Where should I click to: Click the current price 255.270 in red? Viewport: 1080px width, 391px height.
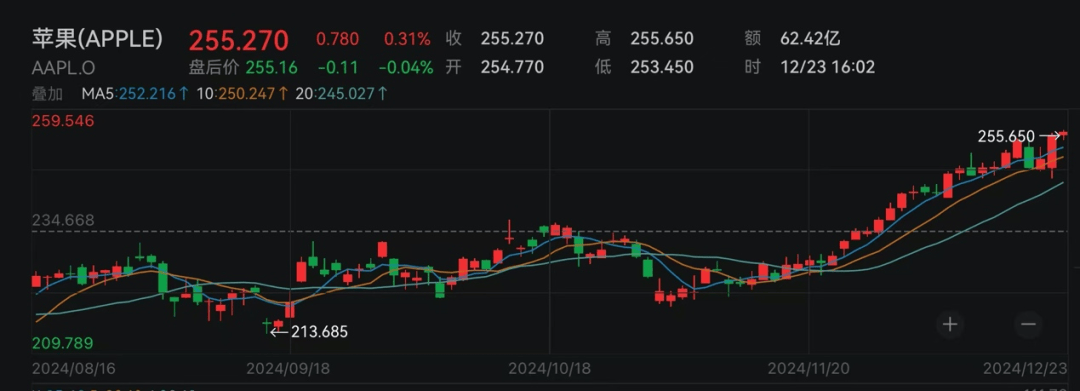tap(239, 41)
